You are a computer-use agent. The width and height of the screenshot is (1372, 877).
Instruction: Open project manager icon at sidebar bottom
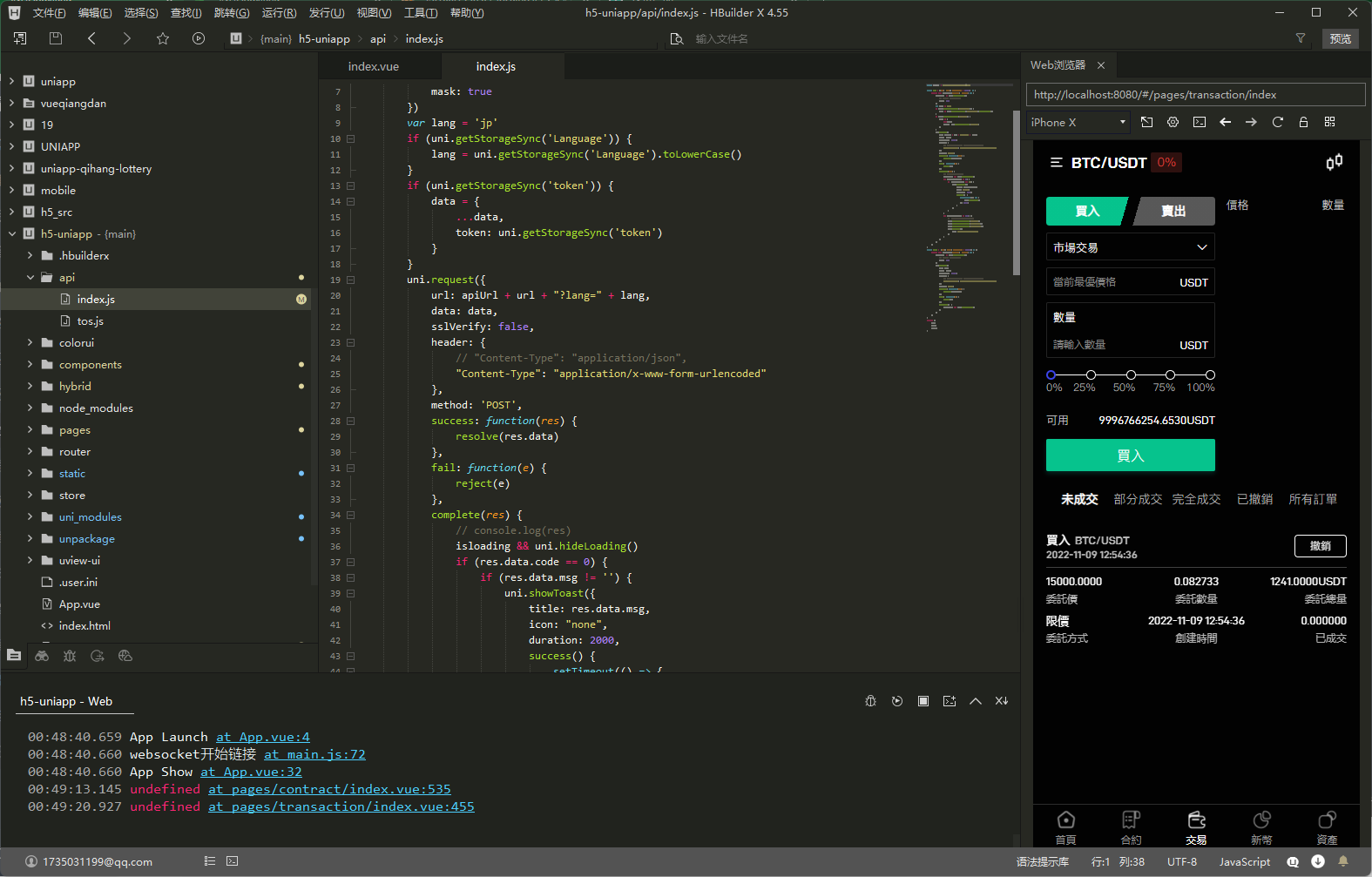click(x=14, y=656)
